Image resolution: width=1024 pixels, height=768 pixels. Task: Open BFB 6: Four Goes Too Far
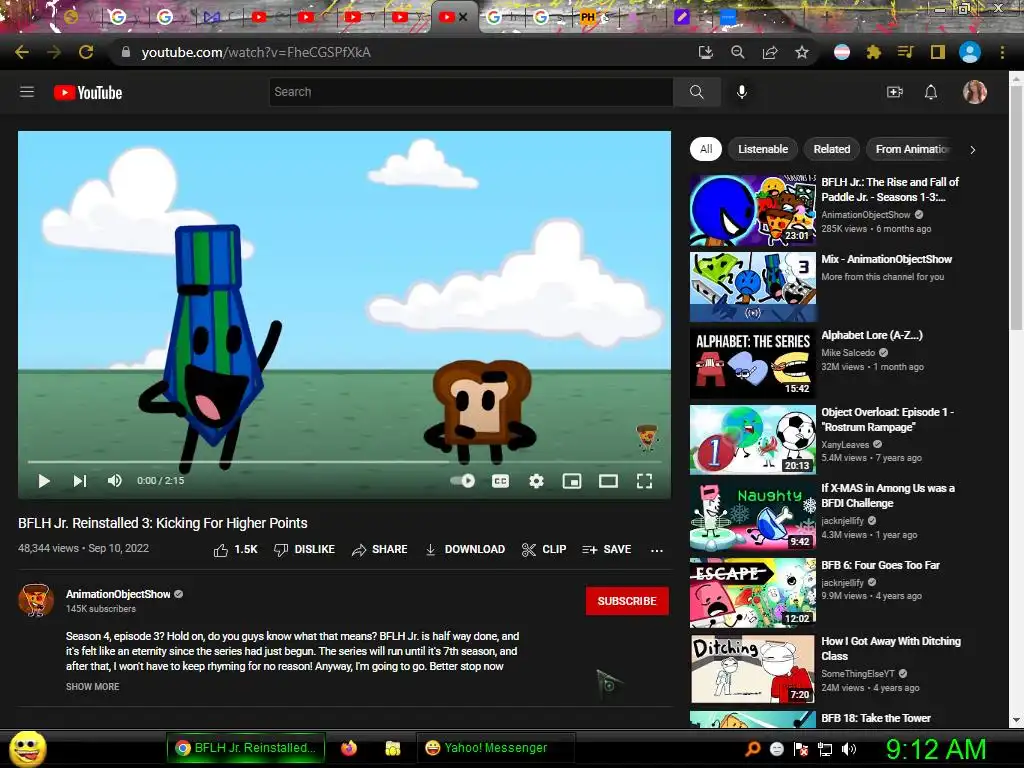(x=880, y=565)
